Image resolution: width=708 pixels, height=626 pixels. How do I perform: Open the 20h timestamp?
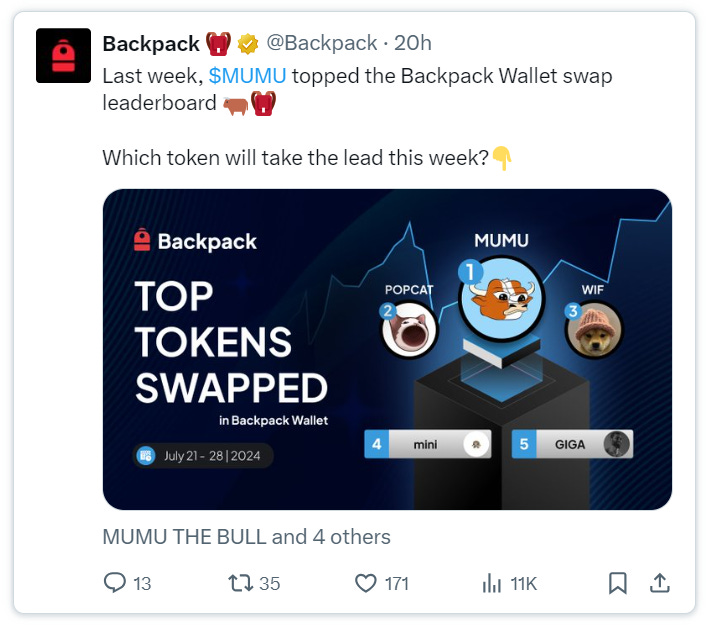(413, 43)
